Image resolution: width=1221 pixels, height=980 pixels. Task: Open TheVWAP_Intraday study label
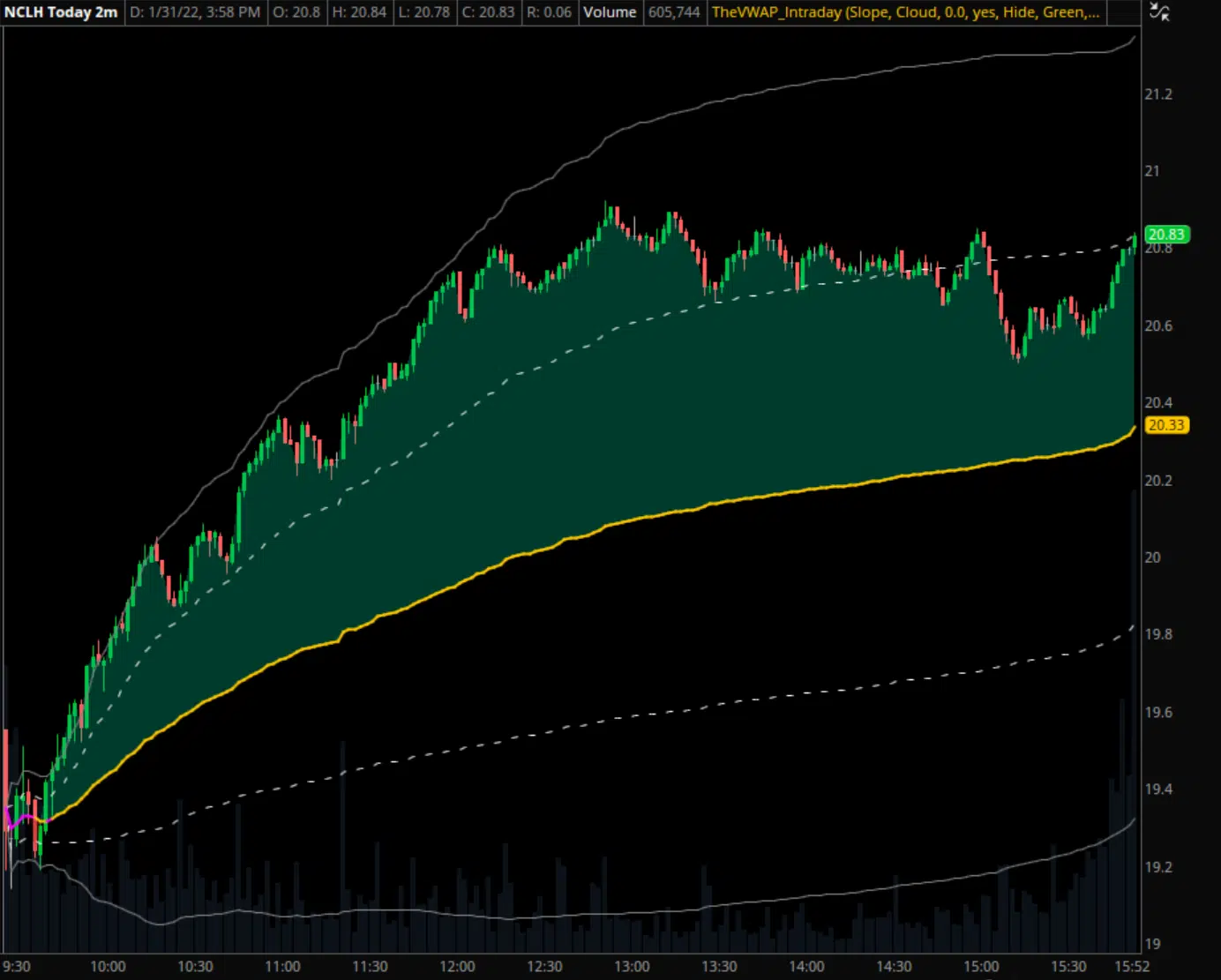pyautogui.click(x=906, y=12)
